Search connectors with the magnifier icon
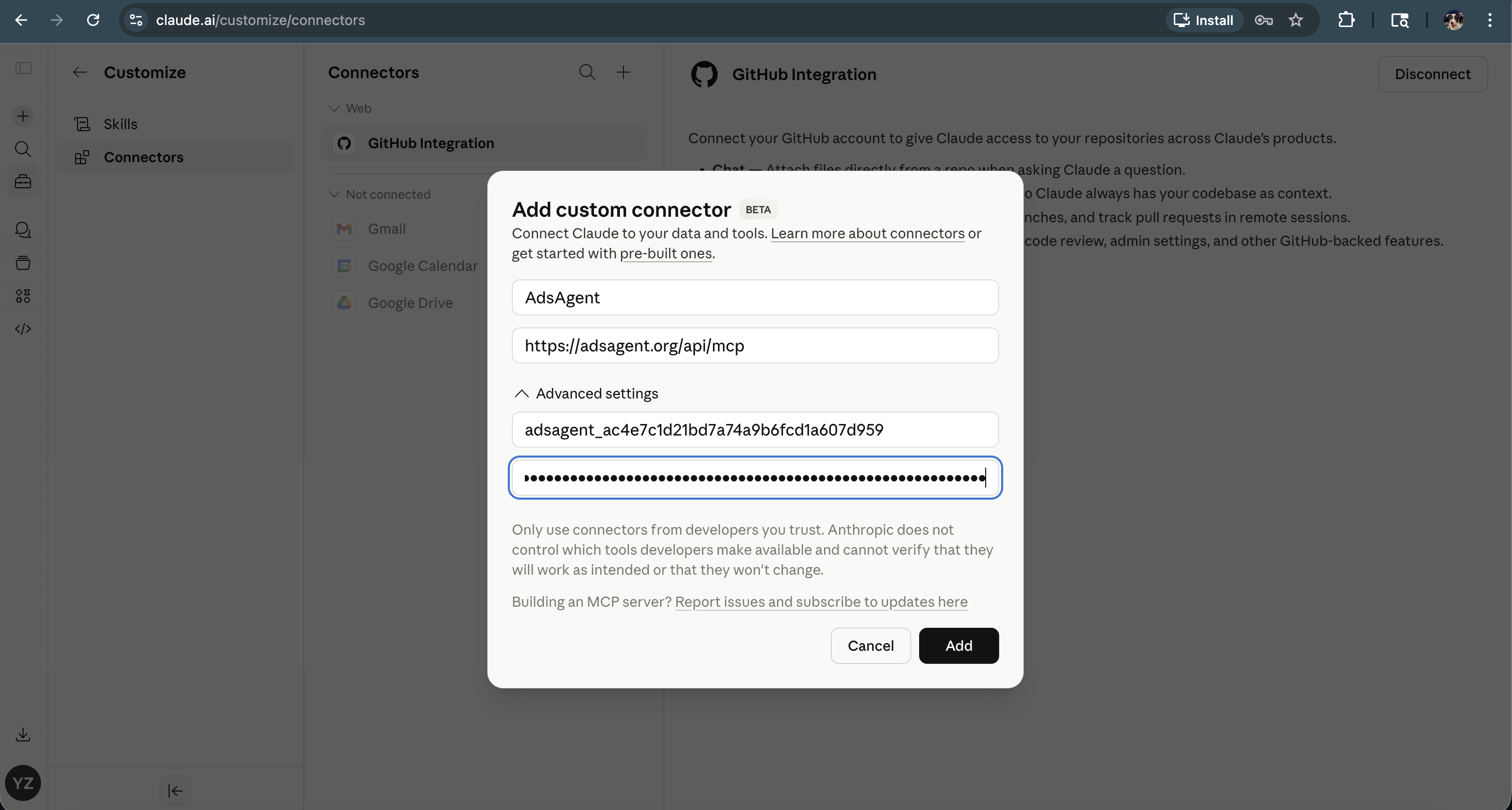This screenshot has height=810, width=1512. [586, 72]
